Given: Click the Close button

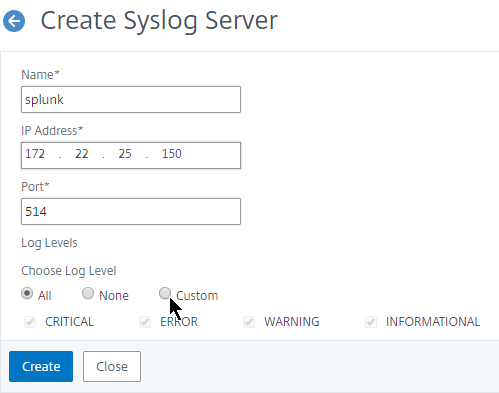Looking at the screenshot, I should coord(112,366).
